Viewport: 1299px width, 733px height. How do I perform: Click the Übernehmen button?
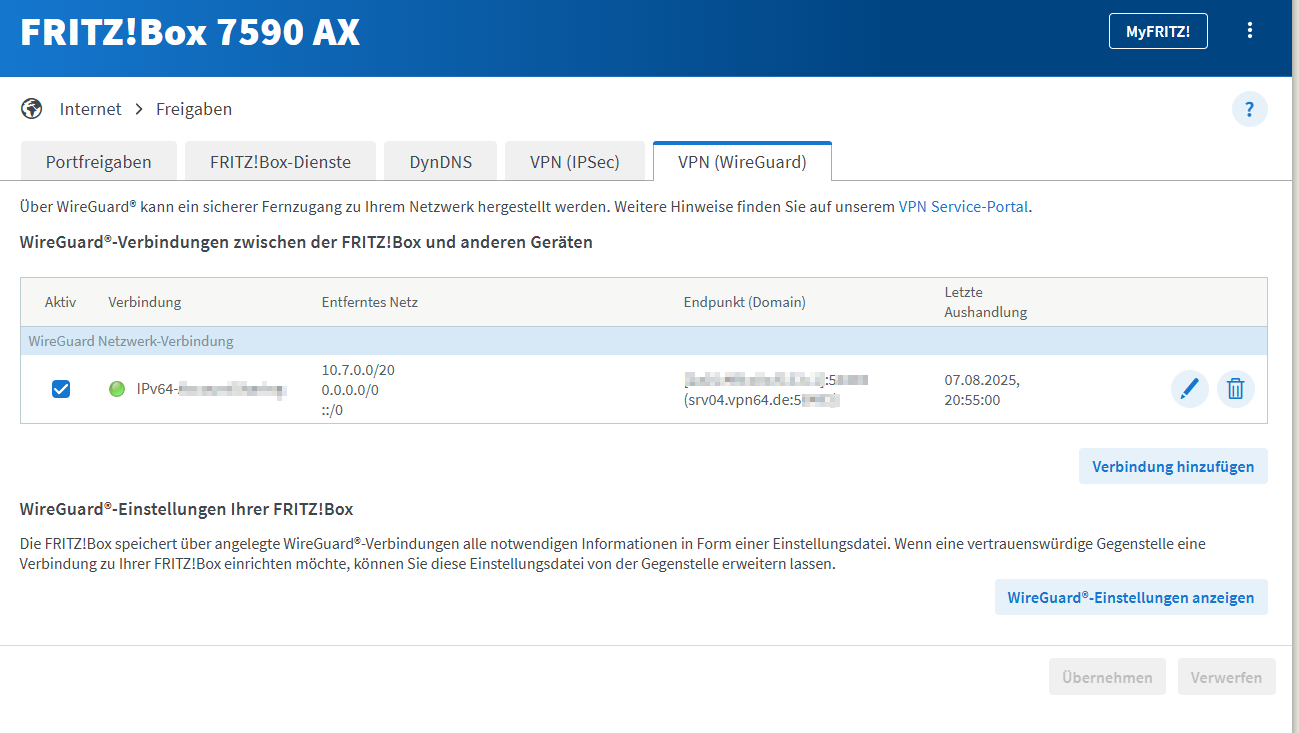tap(1107, 677)
